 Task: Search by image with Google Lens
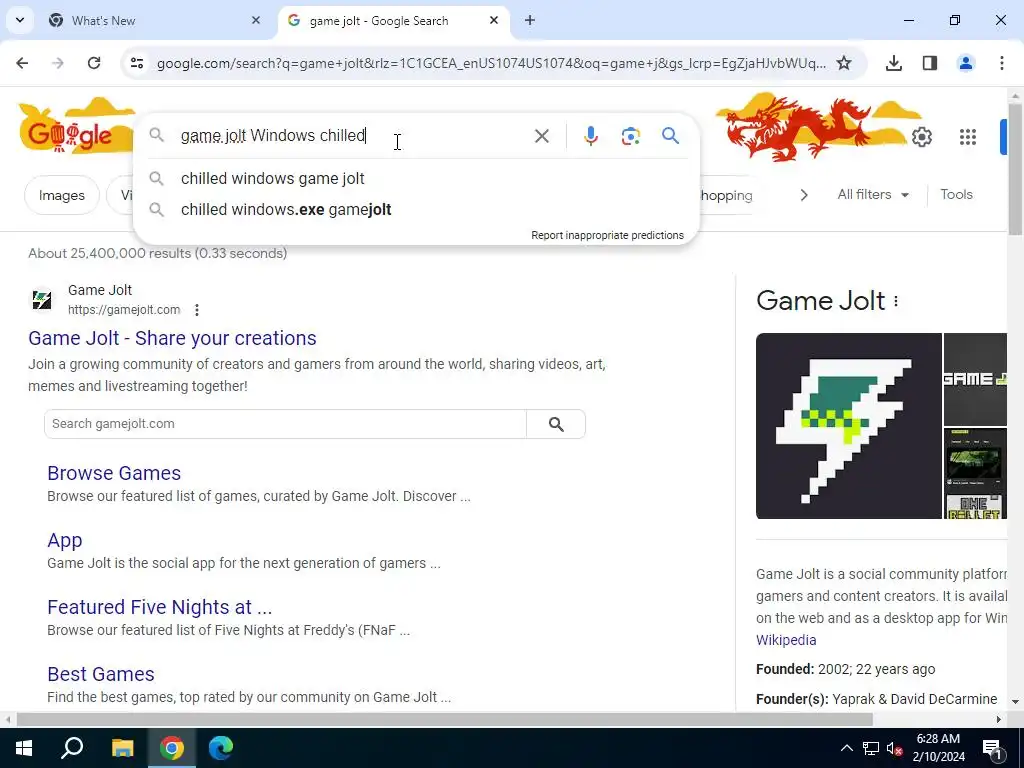631,136
